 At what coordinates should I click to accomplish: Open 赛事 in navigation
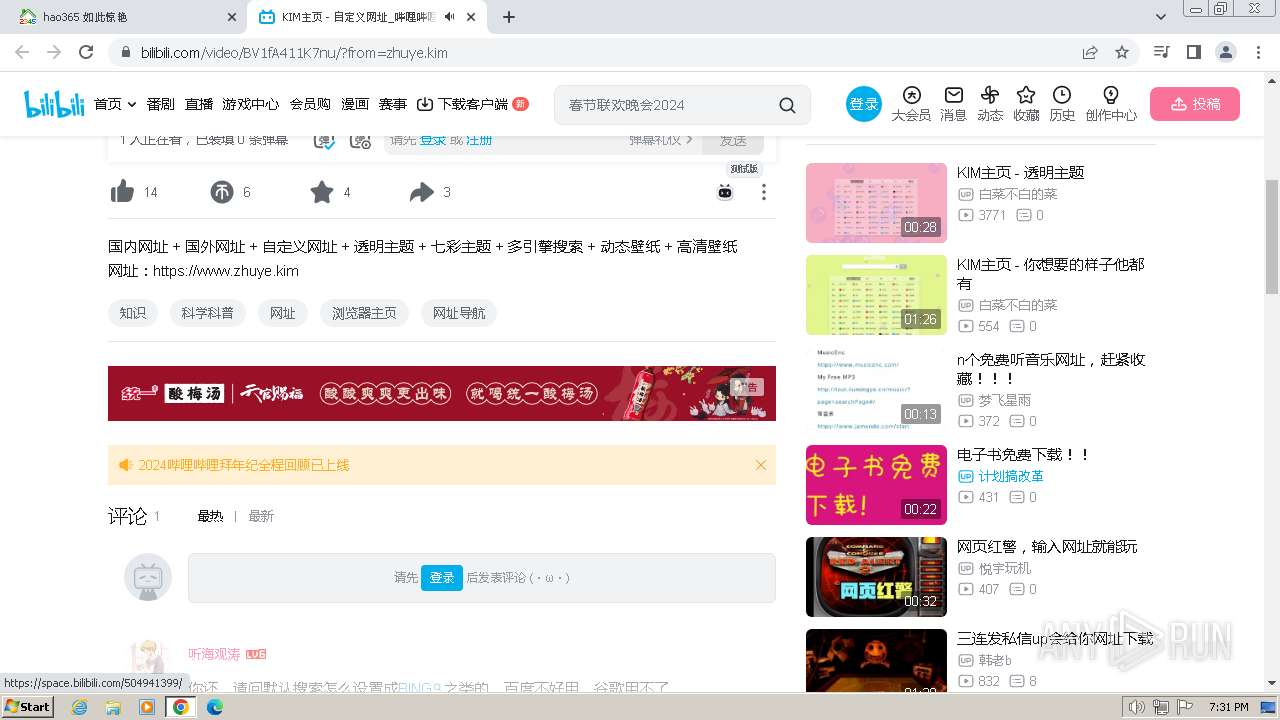(x=393, y=104)
